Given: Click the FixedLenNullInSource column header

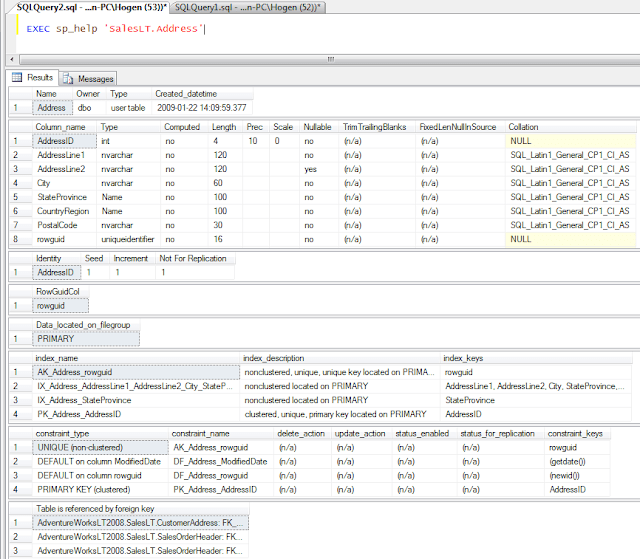Looking at the screenshot, I should (460, 127).
